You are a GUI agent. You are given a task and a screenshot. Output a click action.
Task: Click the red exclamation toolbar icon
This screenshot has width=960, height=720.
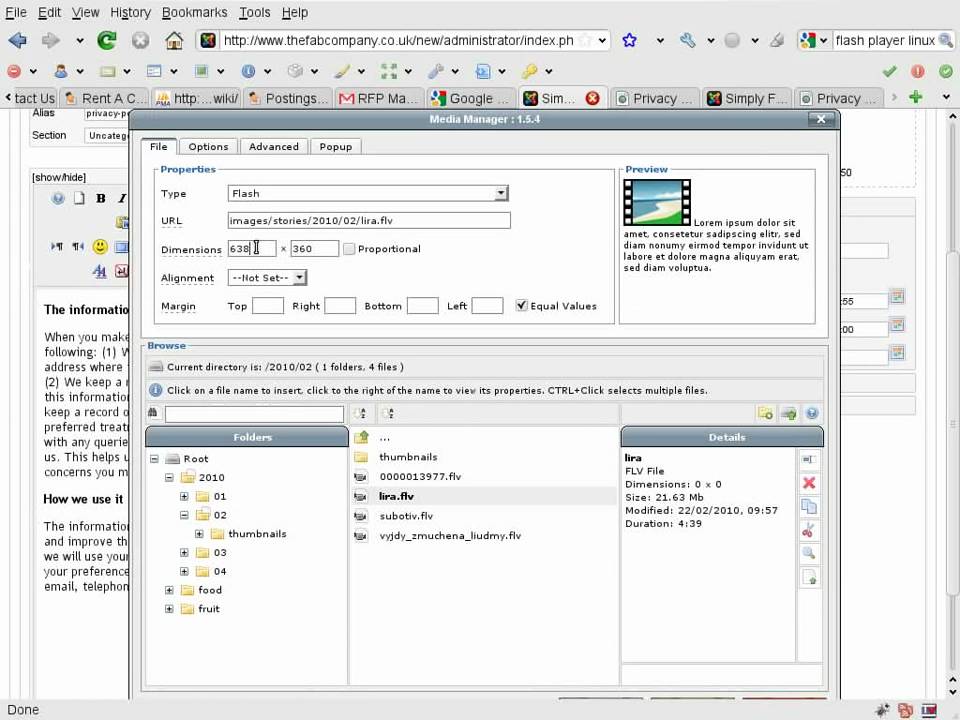[917, 71]
